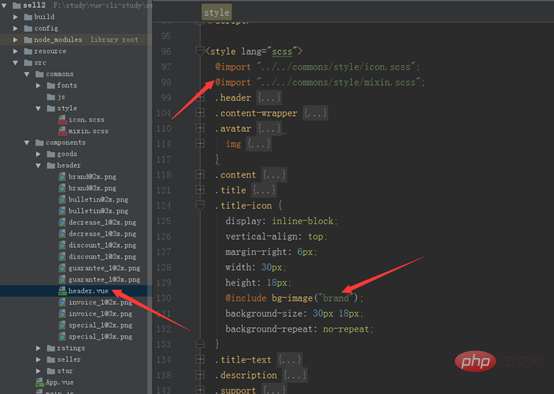The height and width of the screenshot is (394, 554).
Task: Collapse the header folder arrow
Action: tap(38, 165)
